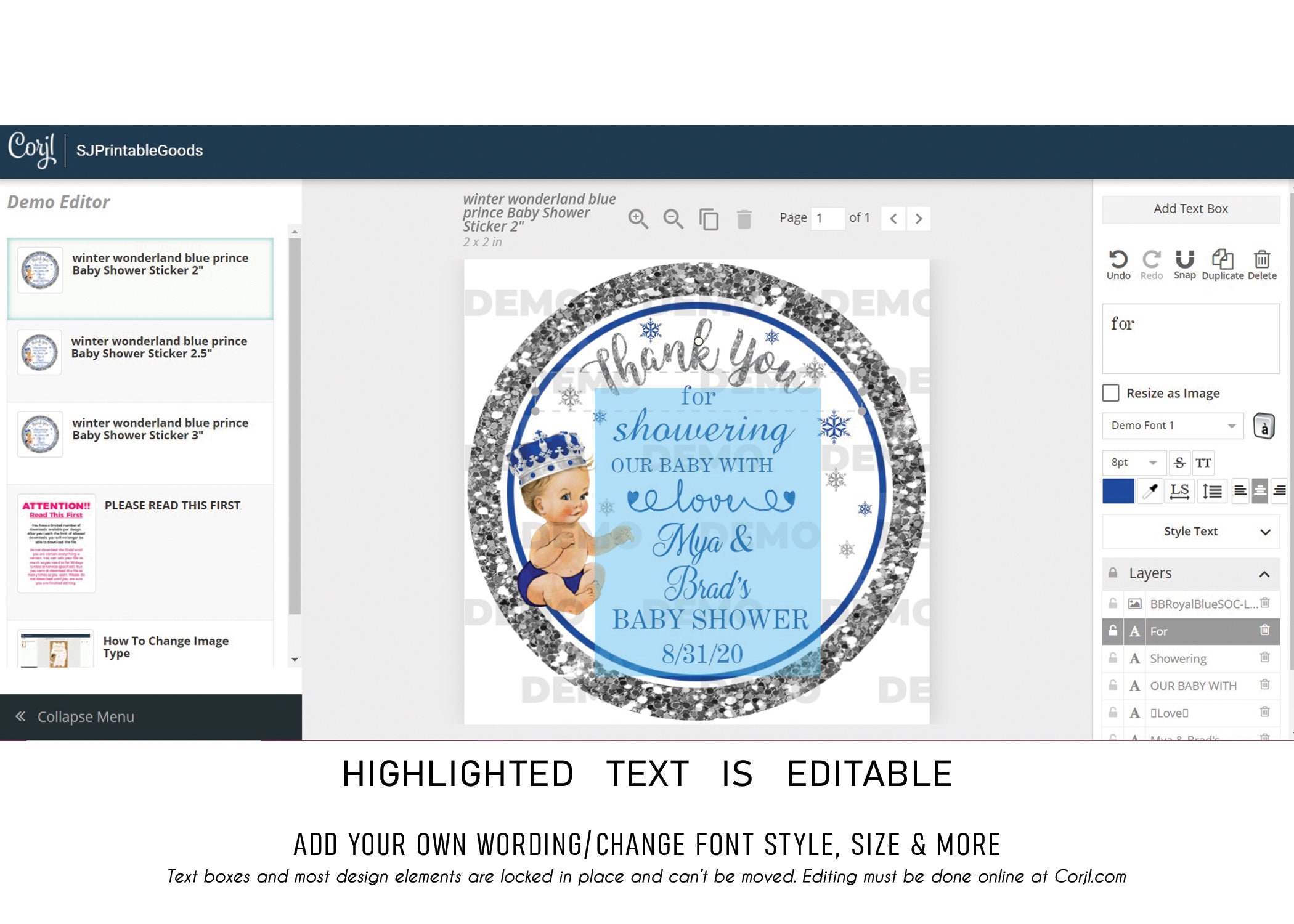Click the Add Text Box button
1294x924 pixels.
click(1190, 209)
